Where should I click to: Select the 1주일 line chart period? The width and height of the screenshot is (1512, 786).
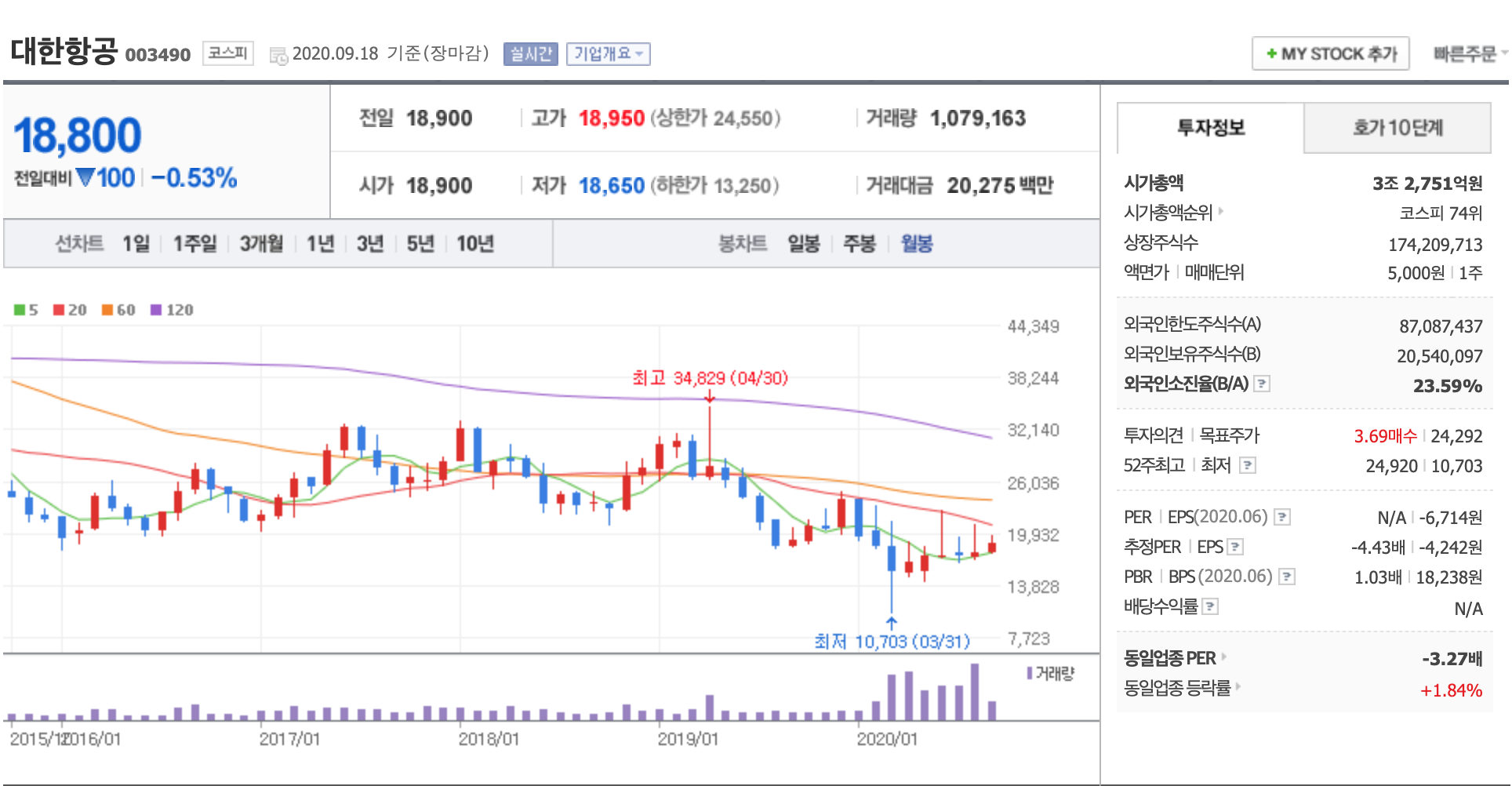(194, 243)
